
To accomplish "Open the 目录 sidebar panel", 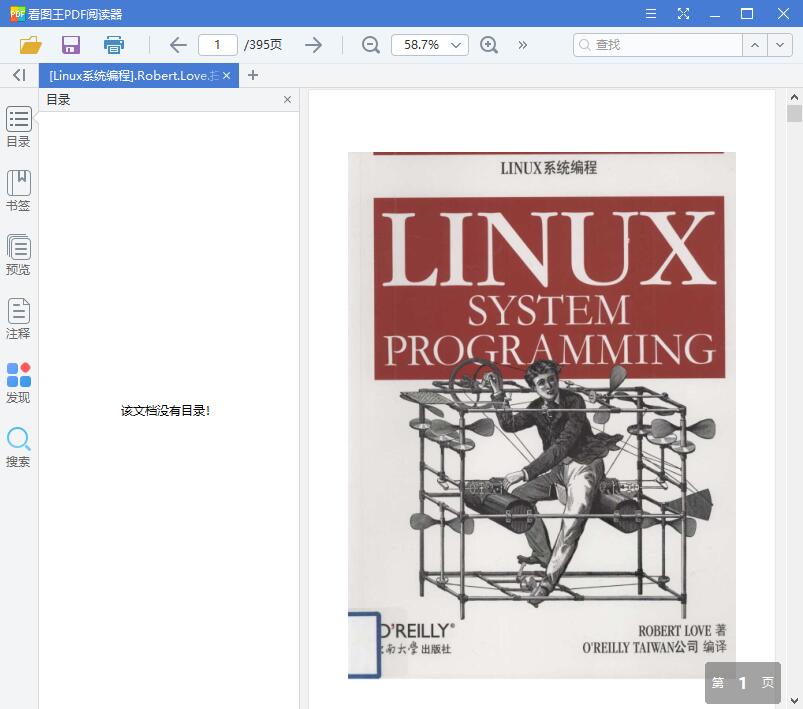I will pyautogui.click(x=18, y=127).
